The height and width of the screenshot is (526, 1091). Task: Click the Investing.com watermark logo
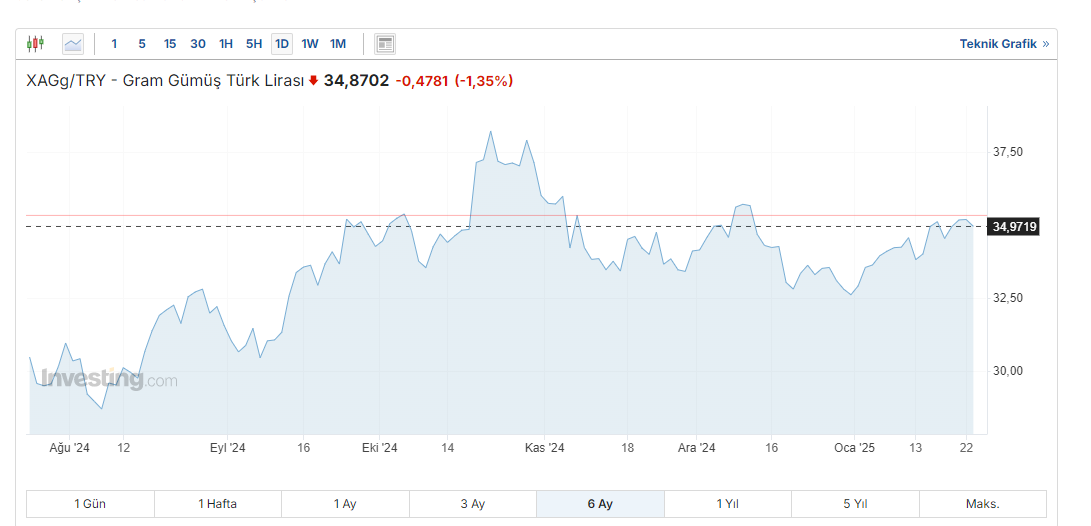click(109, 380)
